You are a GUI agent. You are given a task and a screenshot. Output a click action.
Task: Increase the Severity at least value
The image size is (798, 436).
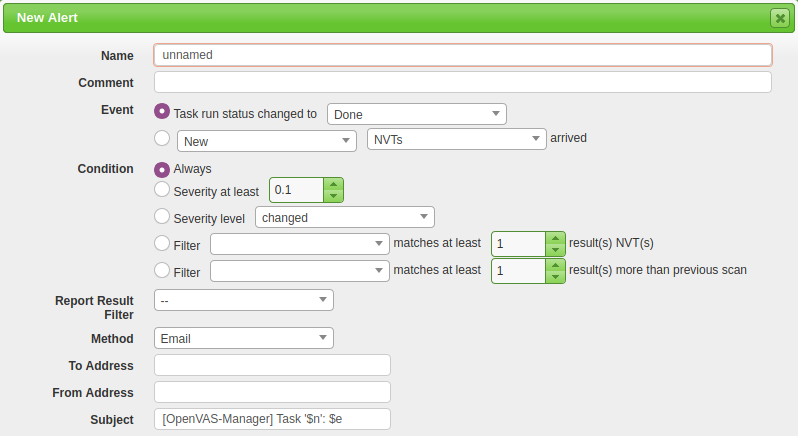(x=334, y=184)
